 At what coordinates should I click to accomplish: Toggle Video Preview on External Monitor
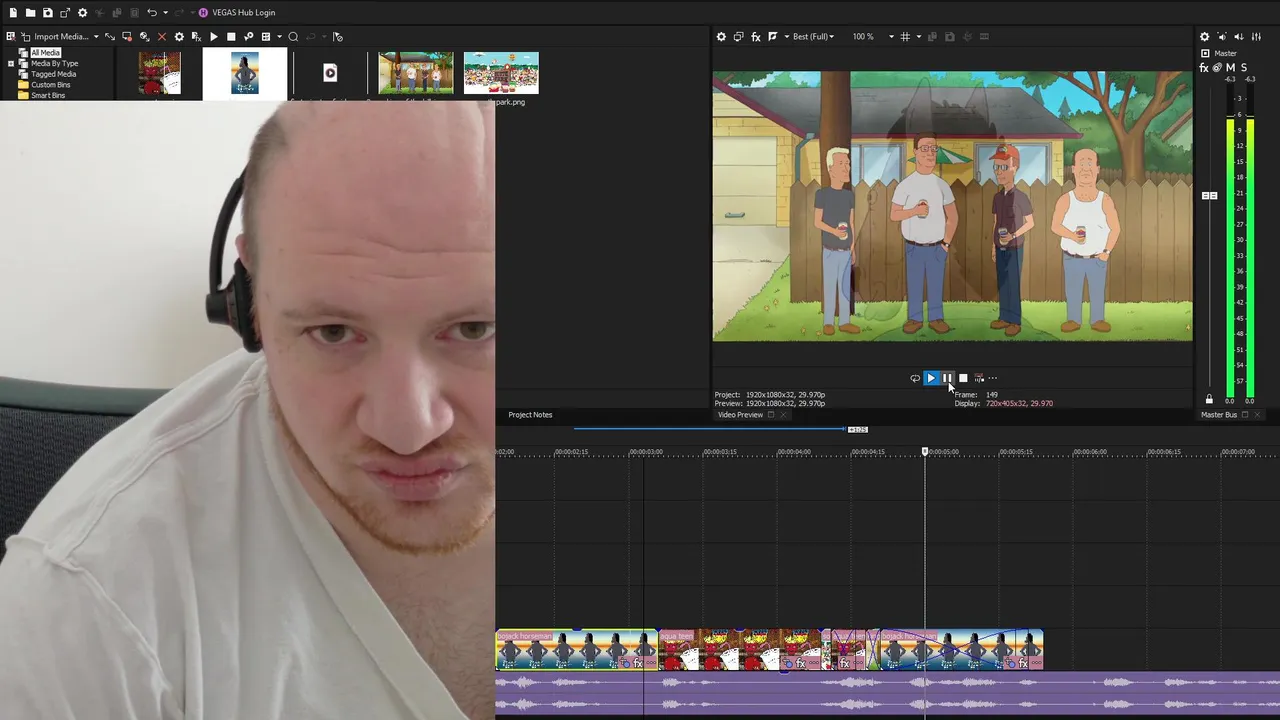[x=738, y=37]
